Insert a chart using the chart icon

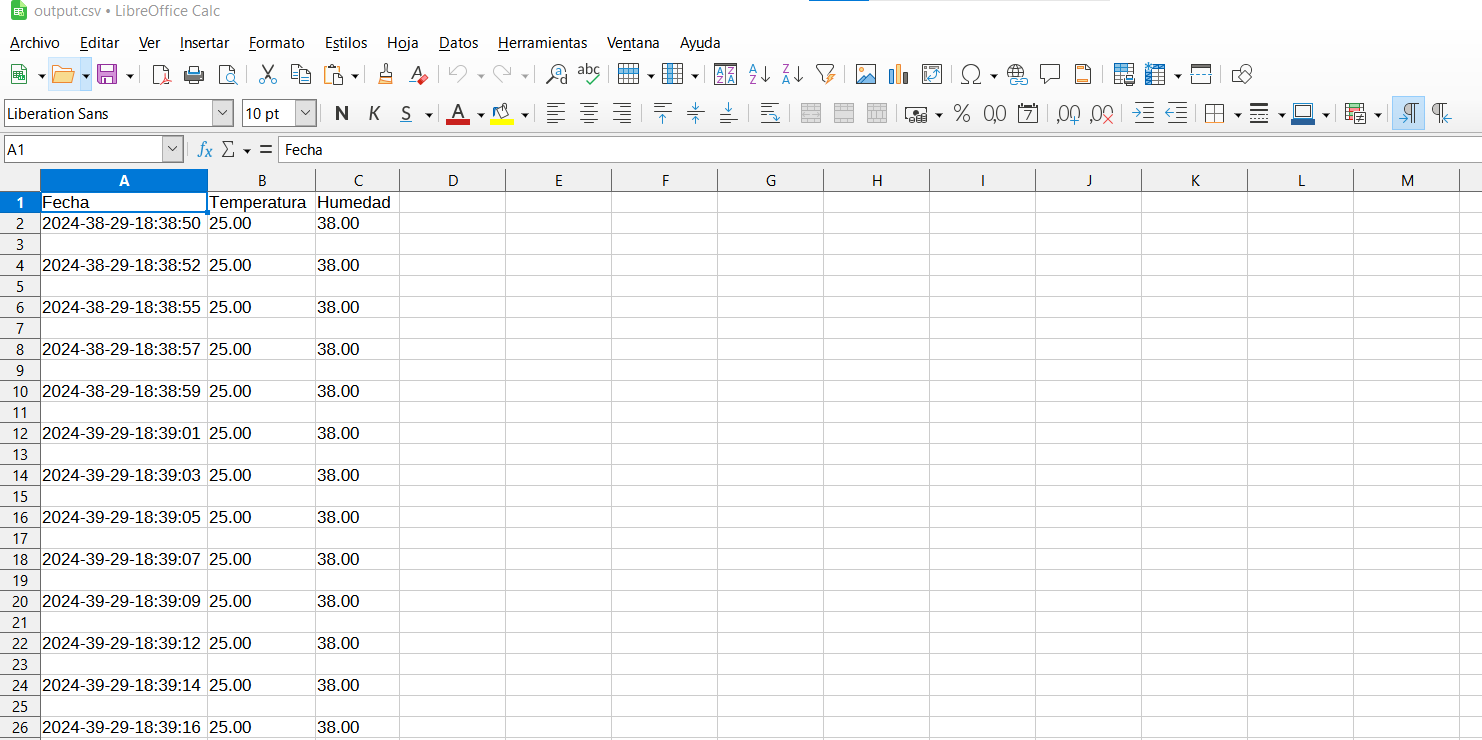(x=898, y=75)
